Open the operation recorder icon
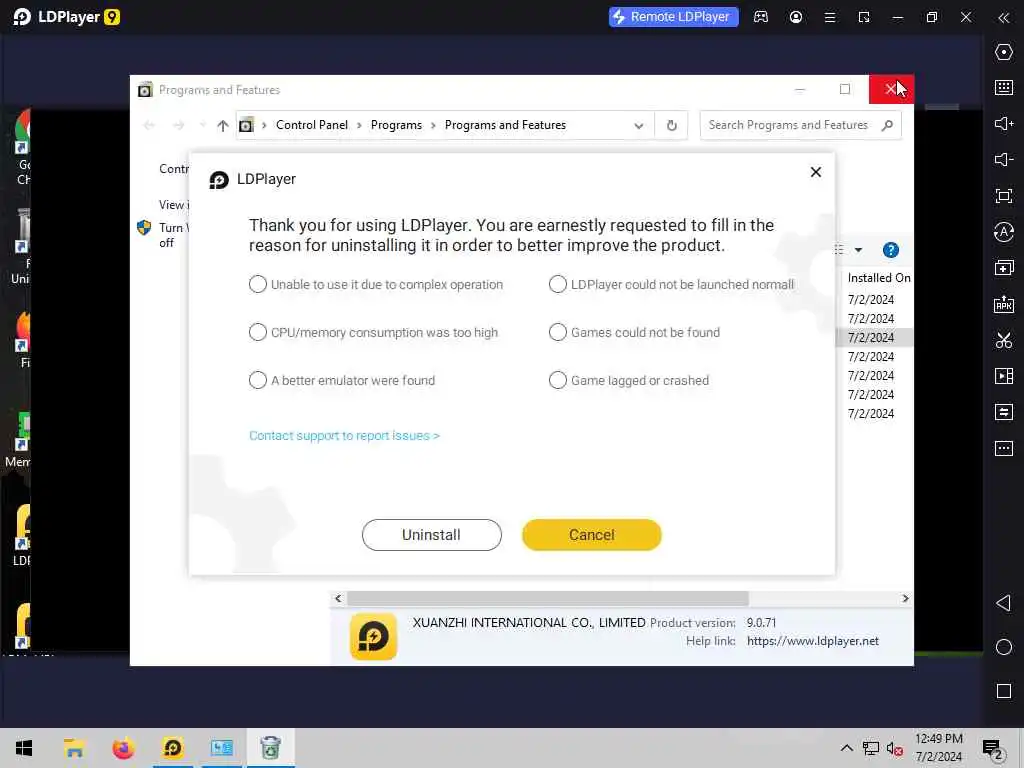1024x768 pixels. pos(1004,232)
